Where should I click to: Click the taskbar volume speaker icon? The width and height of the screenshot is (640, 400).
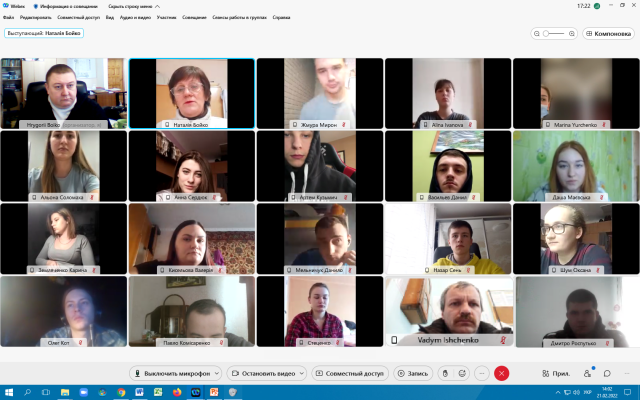[x=576, y=393]
